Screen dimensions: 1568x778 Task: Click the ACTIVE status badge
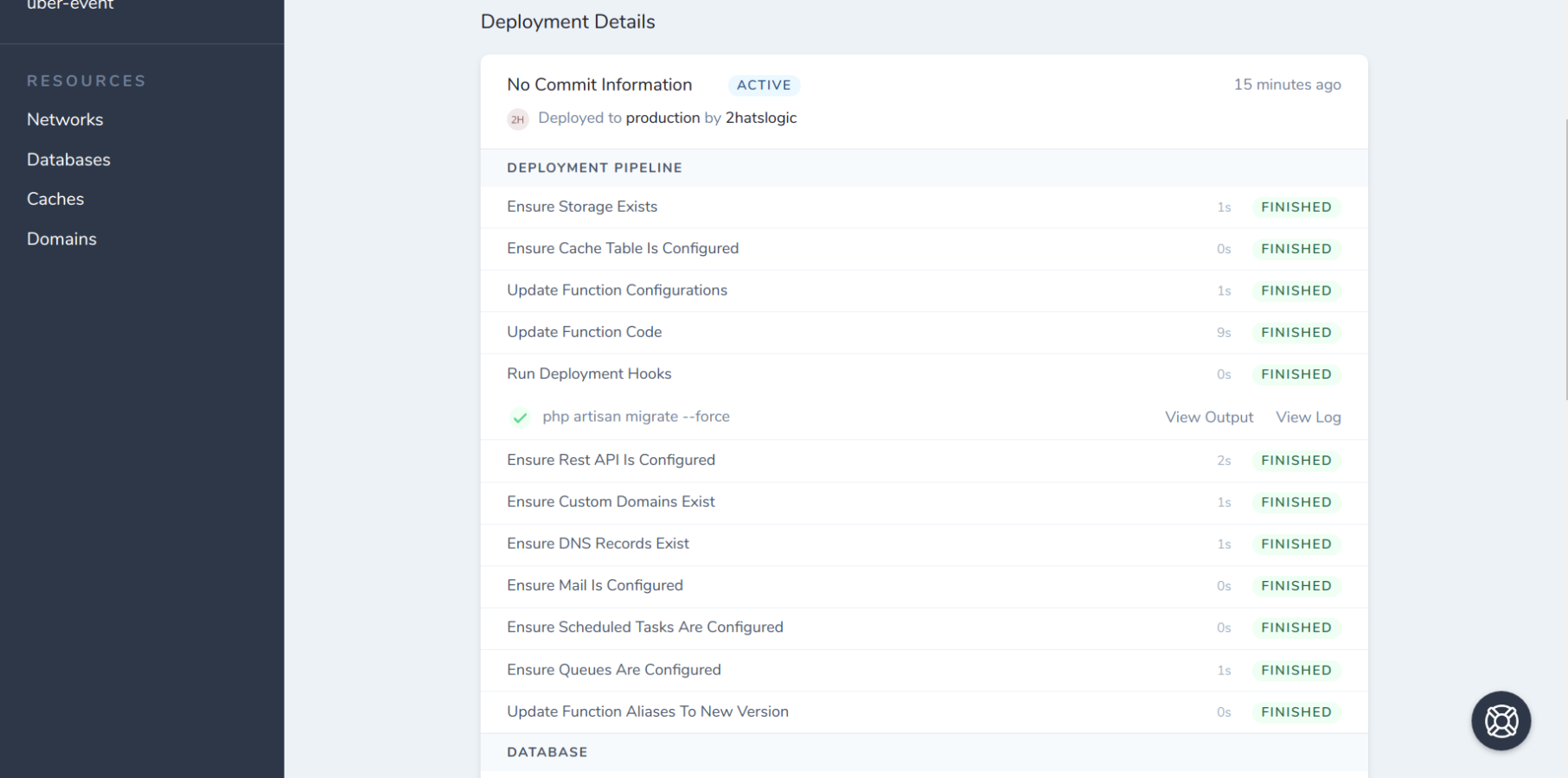(764, 85)
